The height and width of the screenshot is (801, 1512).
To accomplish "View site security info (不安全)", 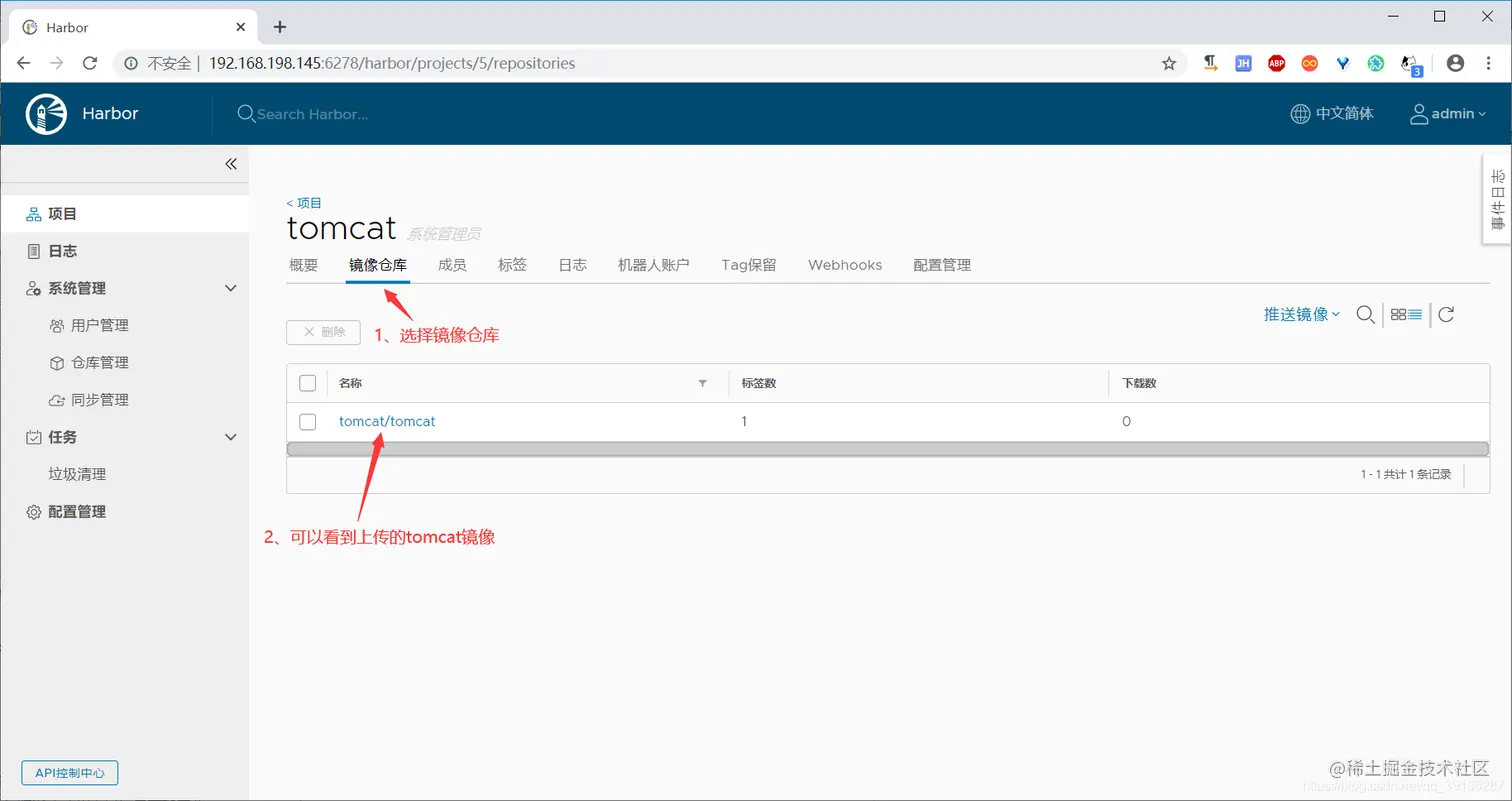I will click(157, 63).
